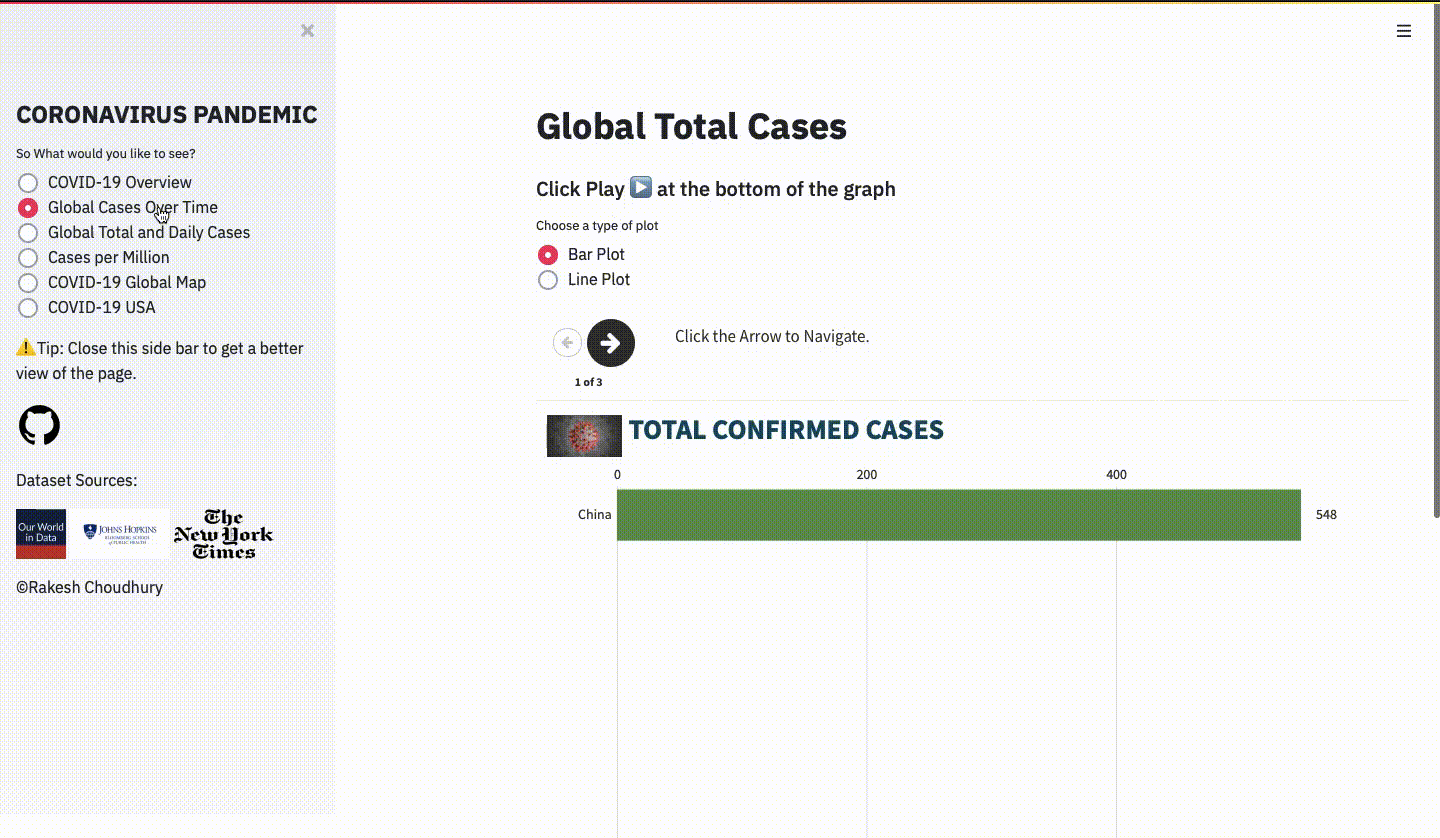The image size is (1440, 838).
Task: Click the faded left arrow button
Action: click(x=567, y=343)
